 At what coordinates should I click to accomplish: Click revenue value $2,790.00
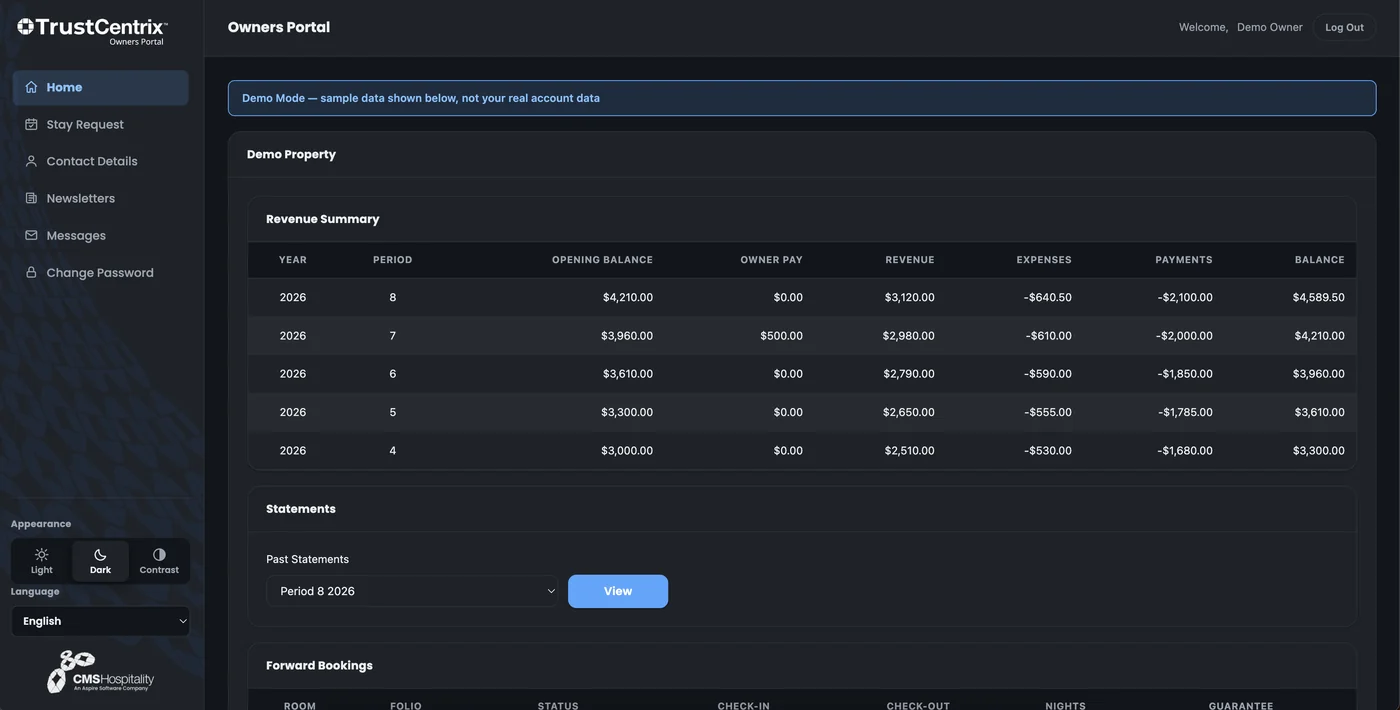pyautogui.click(x=909, y=374)
